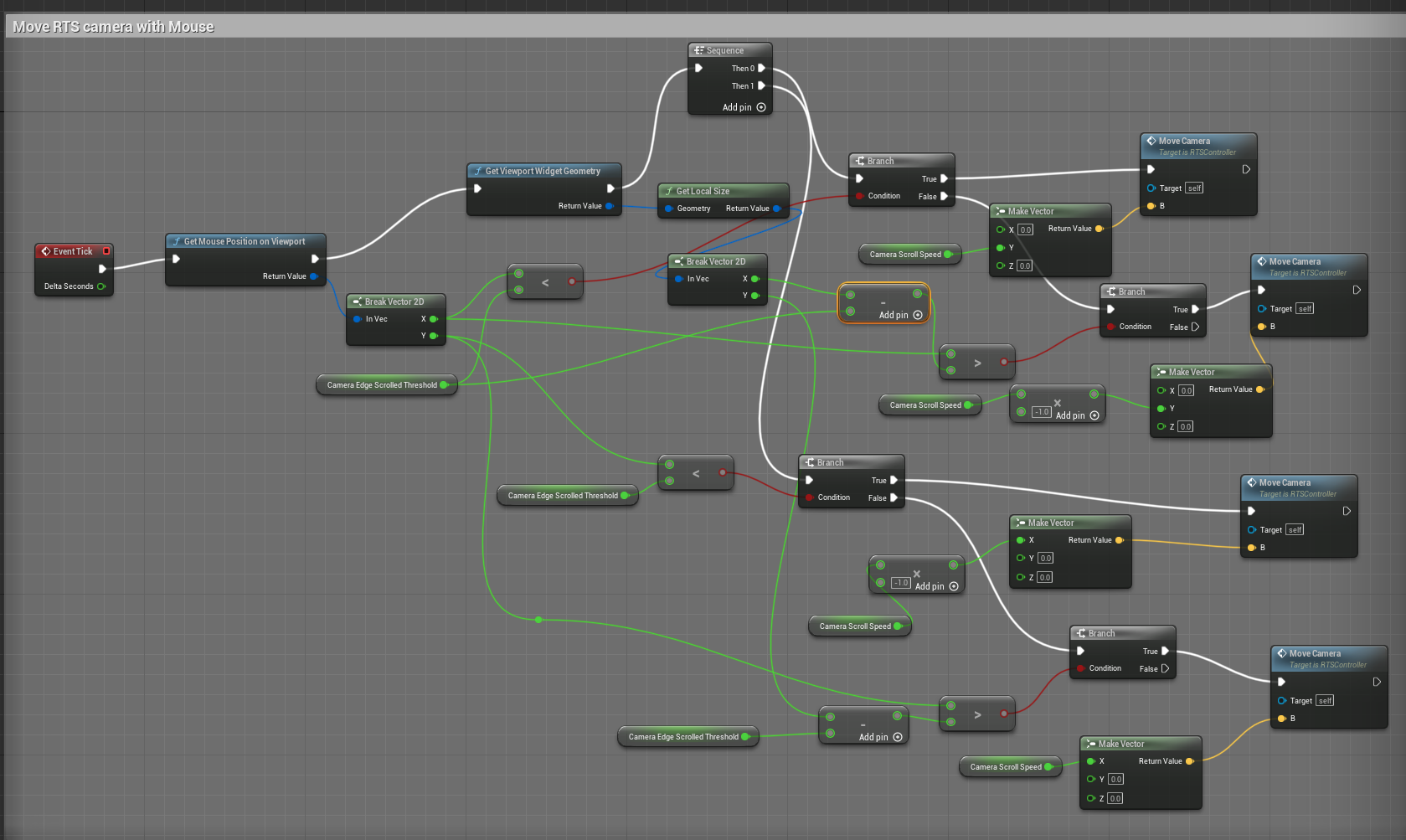Click the function icon on Get Viewport Widget Geometry
The width and height of the screenshot is (1406, 840).
[x=477, y=171]
